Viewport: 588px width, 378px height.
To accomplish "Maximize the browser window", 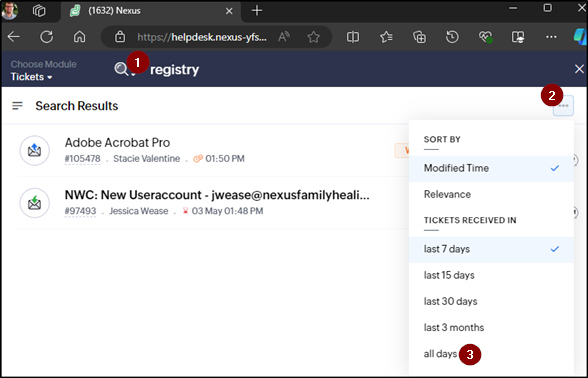I will coord(548,8).
